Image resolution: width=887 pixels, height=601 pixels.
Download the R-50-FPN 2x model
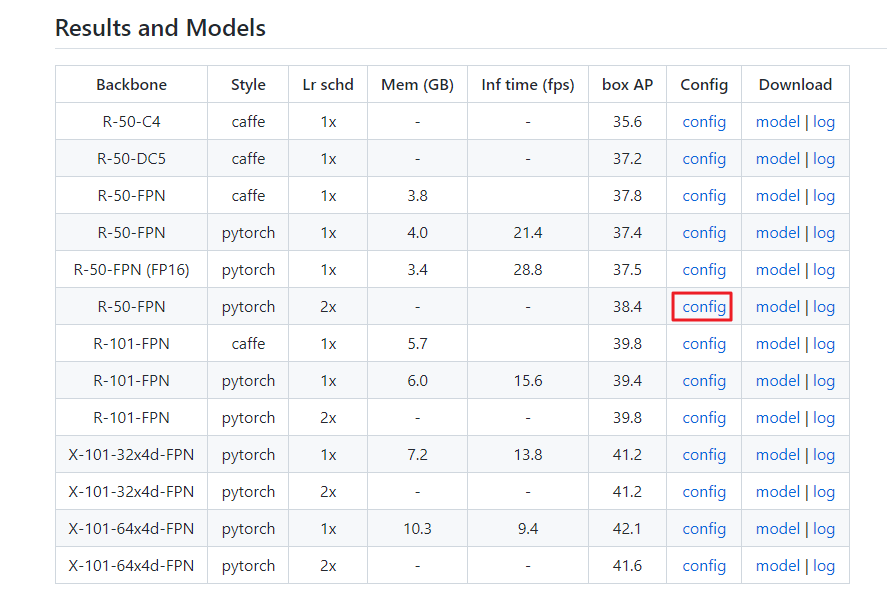(778, 306)
